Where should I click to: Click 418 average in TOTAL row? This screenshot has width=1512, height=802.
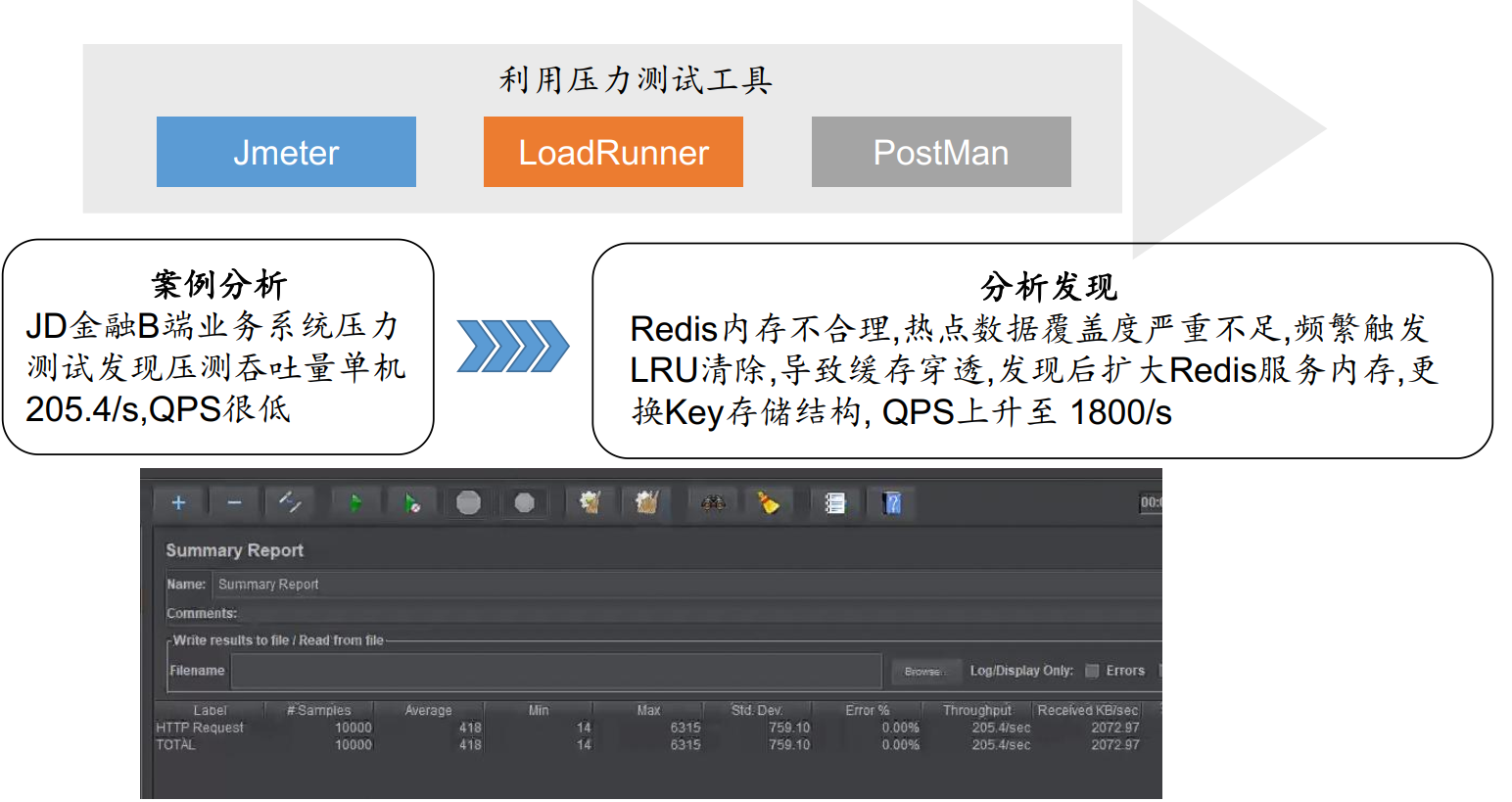470,745
